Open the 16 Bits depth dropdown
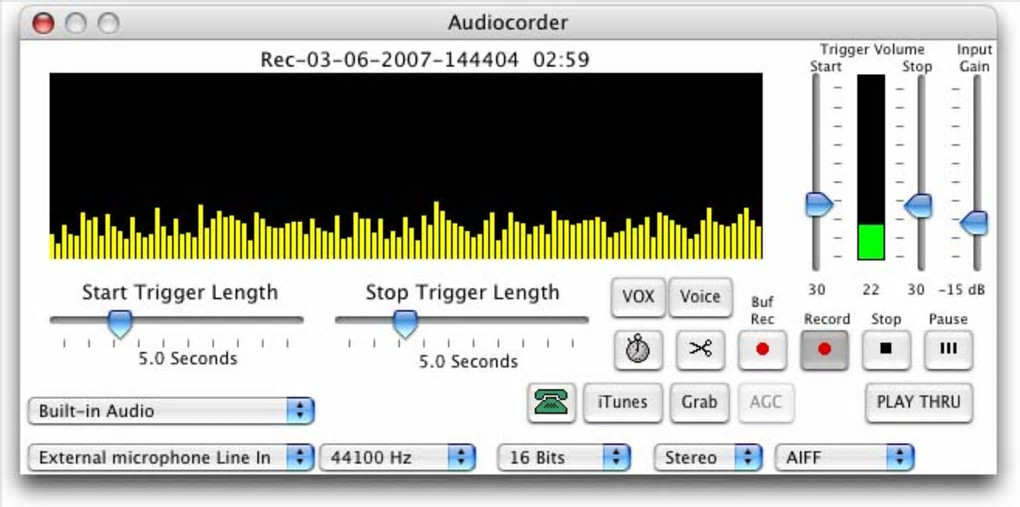 tap(563, 458)
